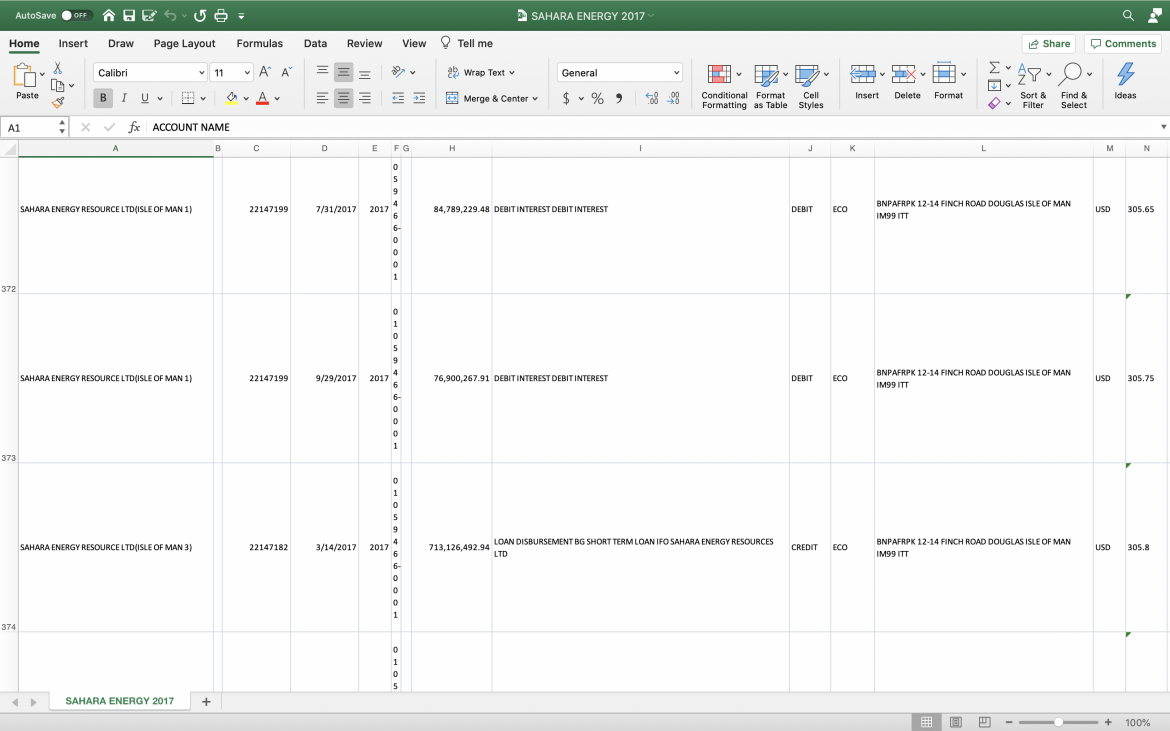1170x731 pixels.
Task: Toggle AutoSave switch
Action: click(x=75, y=16)
